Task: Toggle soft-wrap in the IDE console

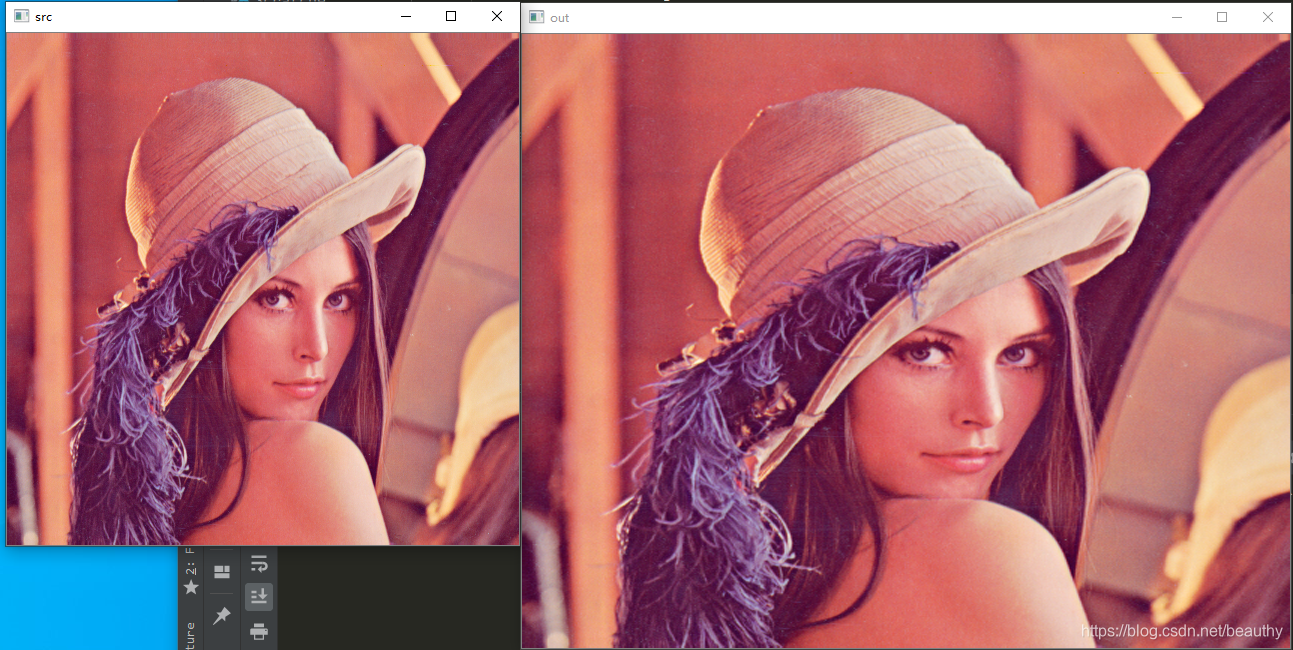Action: pos(259,563)
